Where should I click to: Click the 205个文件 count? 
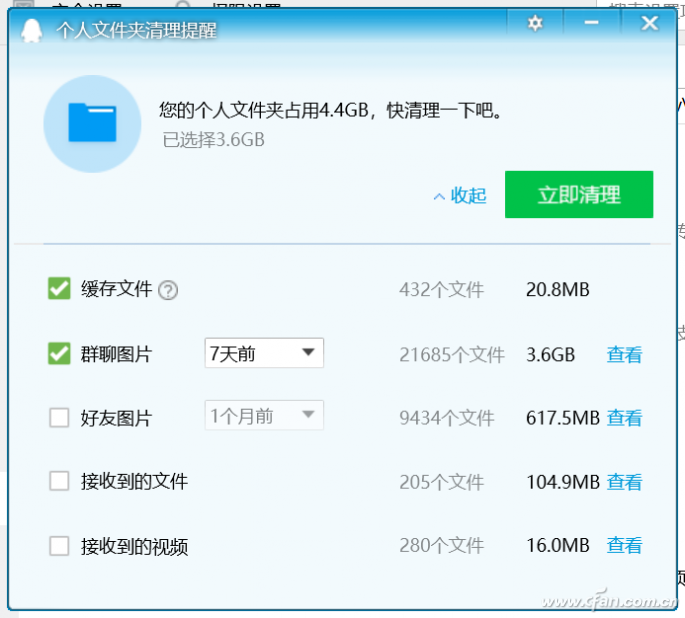pyautogui.click(x=442, y=482)
